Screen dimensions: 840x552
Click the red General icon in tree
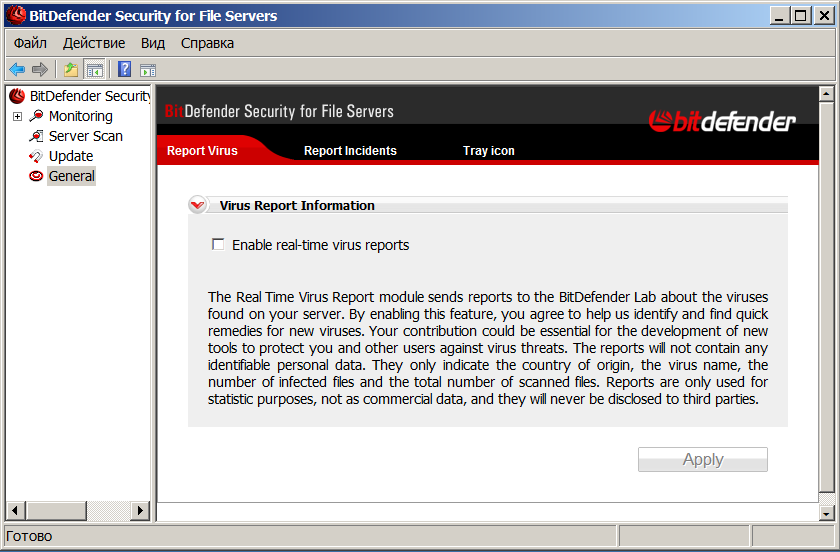coord(36,176)
